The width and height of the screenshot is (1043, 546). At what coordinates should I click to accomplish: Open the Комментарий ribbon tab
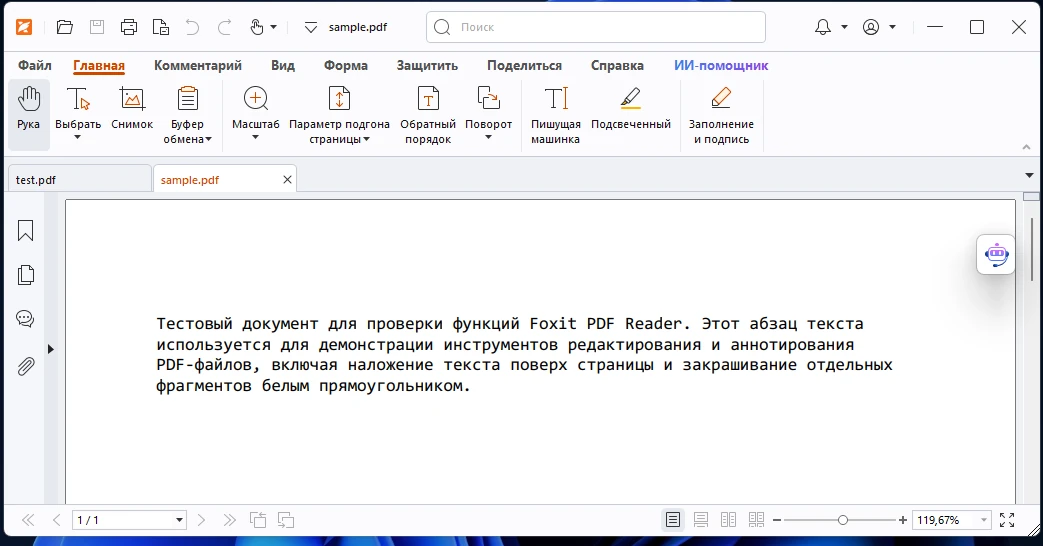(198, 65)
